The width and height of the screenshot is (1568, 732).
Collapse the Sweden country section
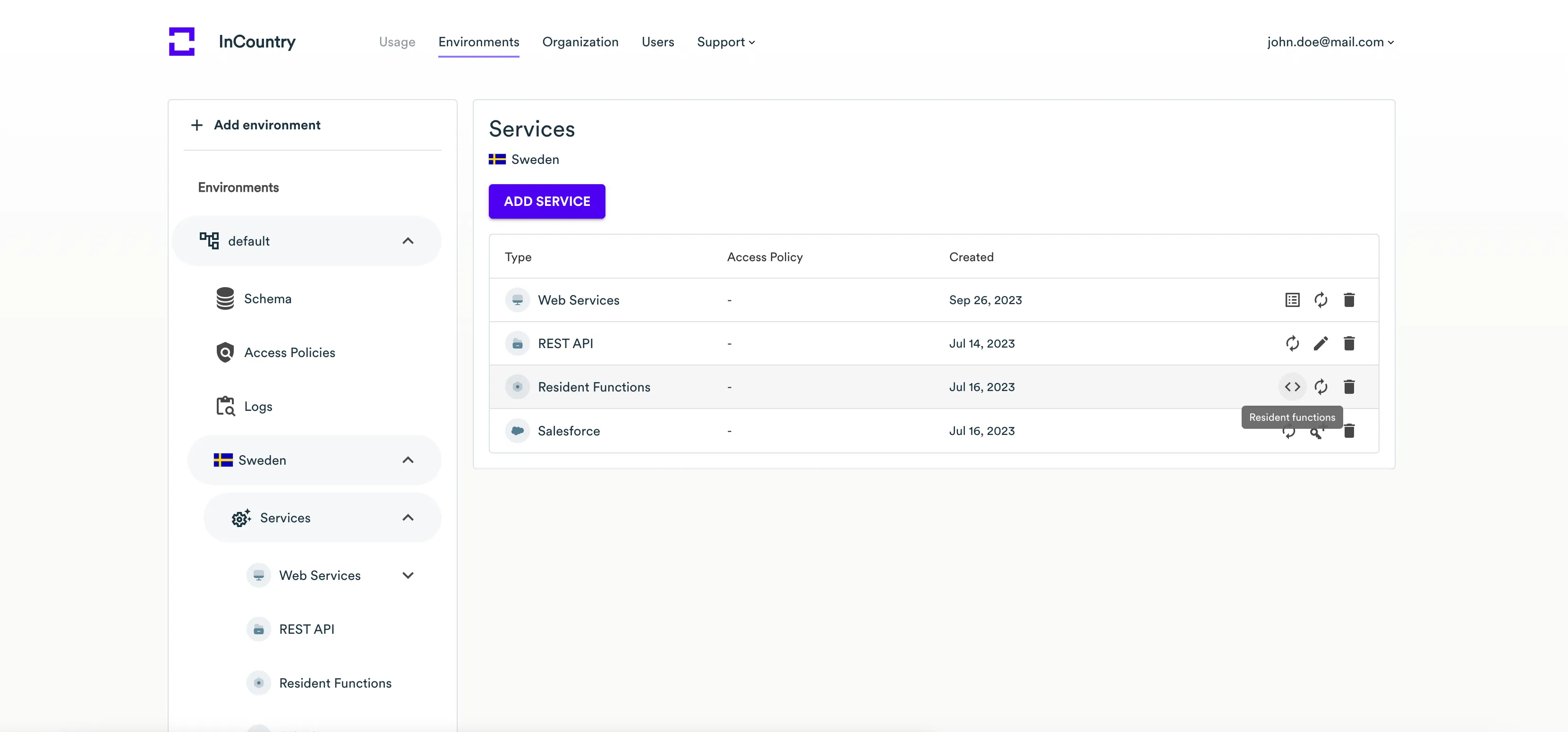pos(408,460)
